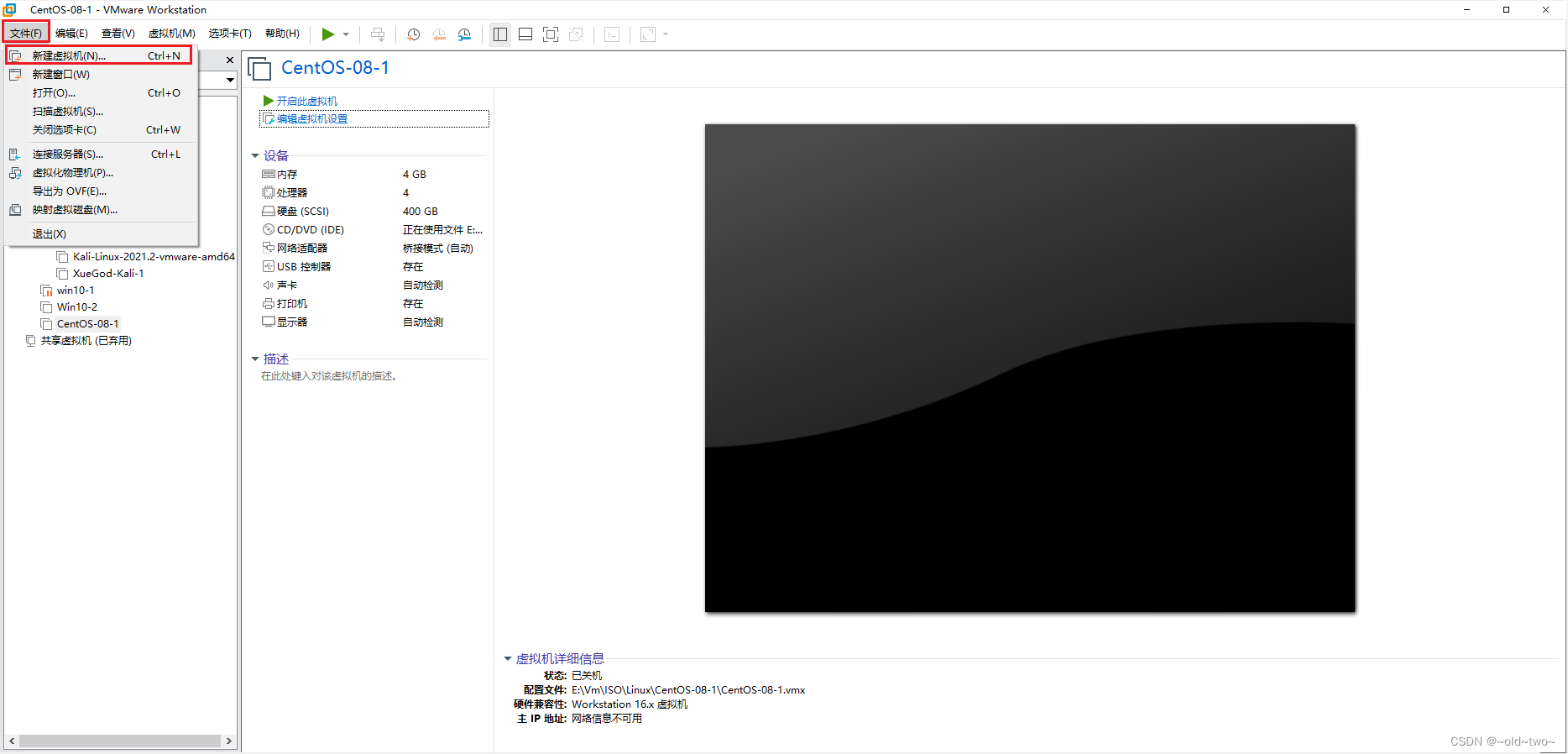Click the 硬盘 (SCSI) disk icon

269,211
